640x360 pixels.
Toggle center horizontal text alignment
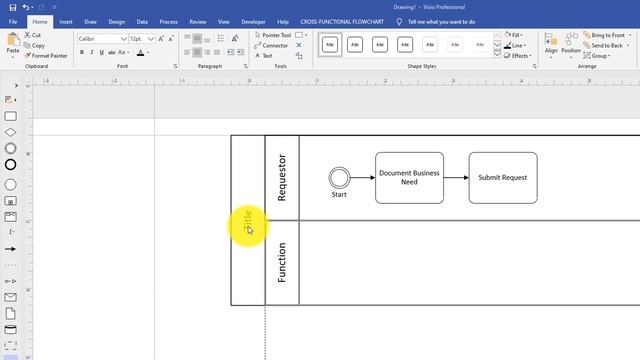coord(197,52)
